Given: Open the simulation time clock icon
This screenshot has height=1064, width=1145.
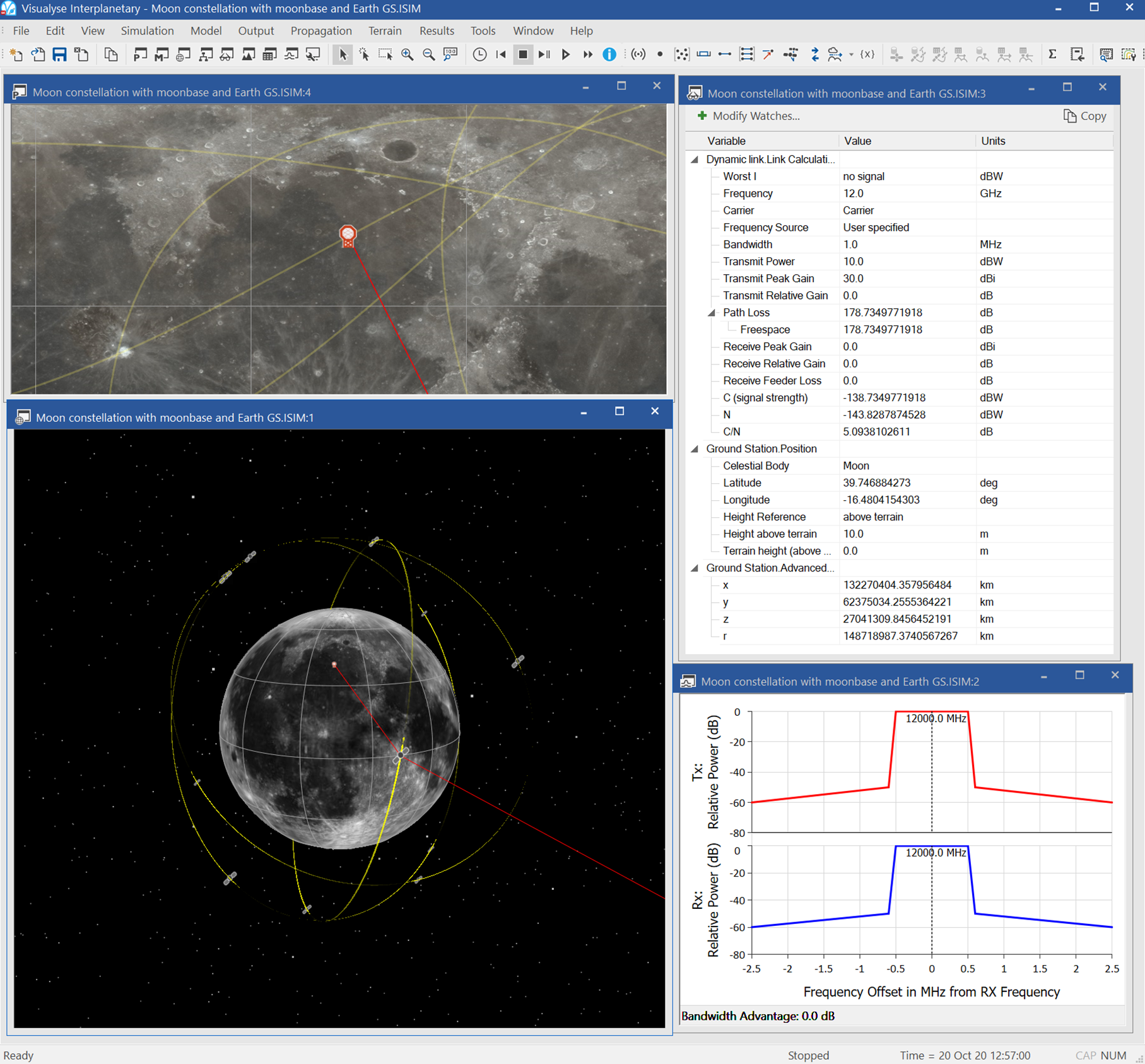Looking at the screenshot, I should click(x=479, y=55).
